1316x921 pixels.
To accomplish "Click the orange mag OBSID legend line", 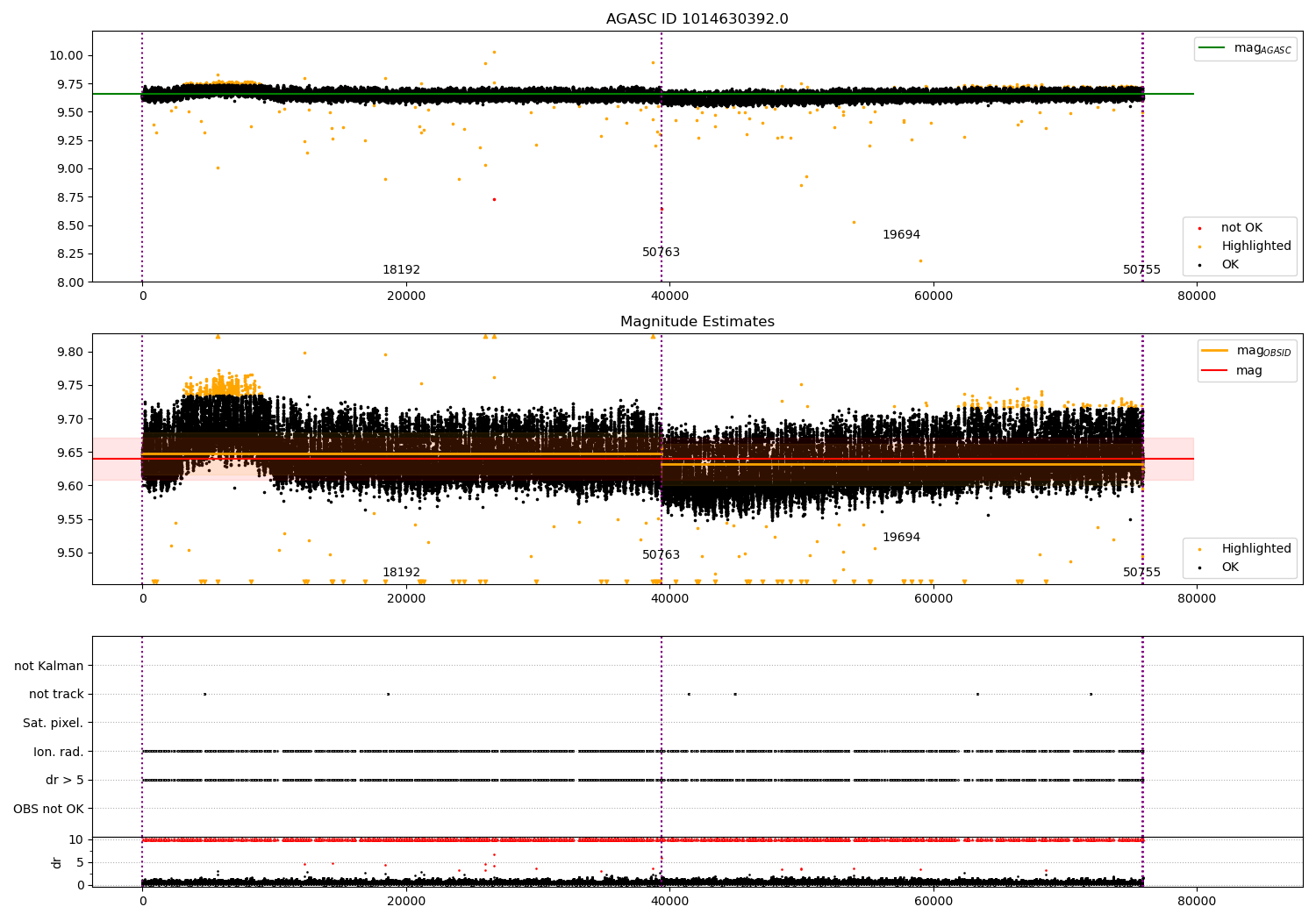I will [1215, 351].
